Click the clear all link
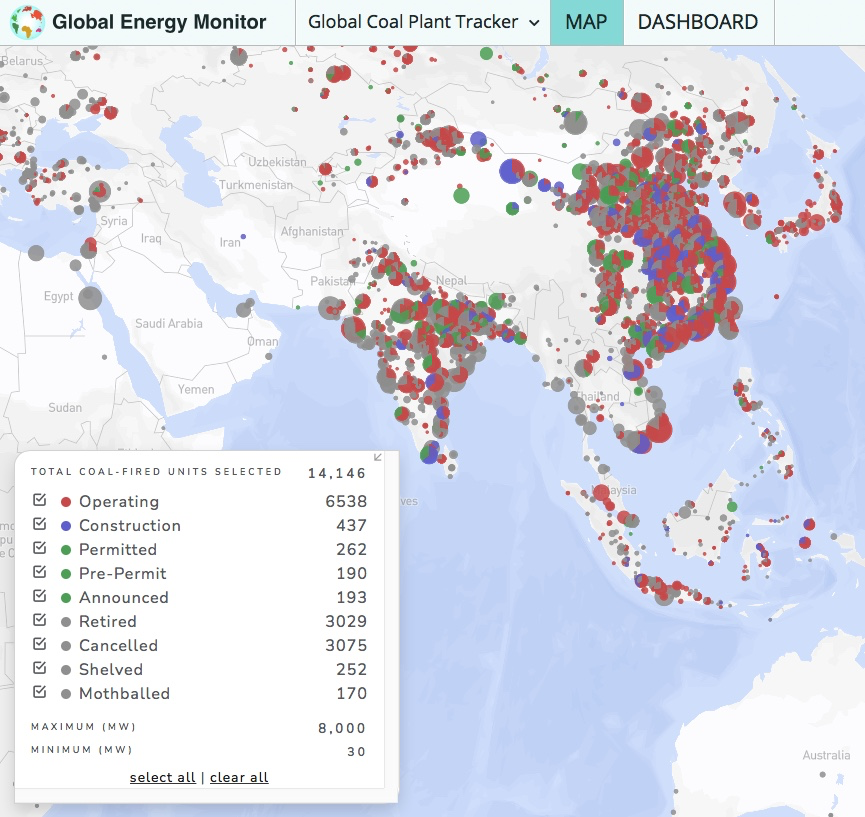865x817 pixels. pyautogui.click(x=239, y=777)
